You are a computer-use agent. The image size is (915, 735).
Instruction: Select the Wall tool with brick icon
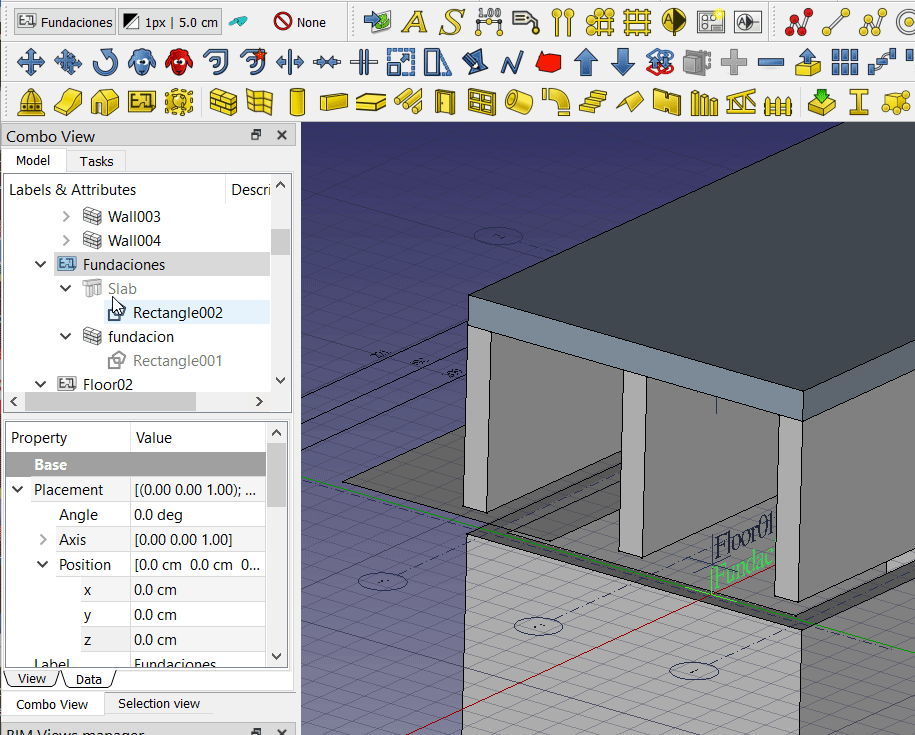tap(221, 101)
